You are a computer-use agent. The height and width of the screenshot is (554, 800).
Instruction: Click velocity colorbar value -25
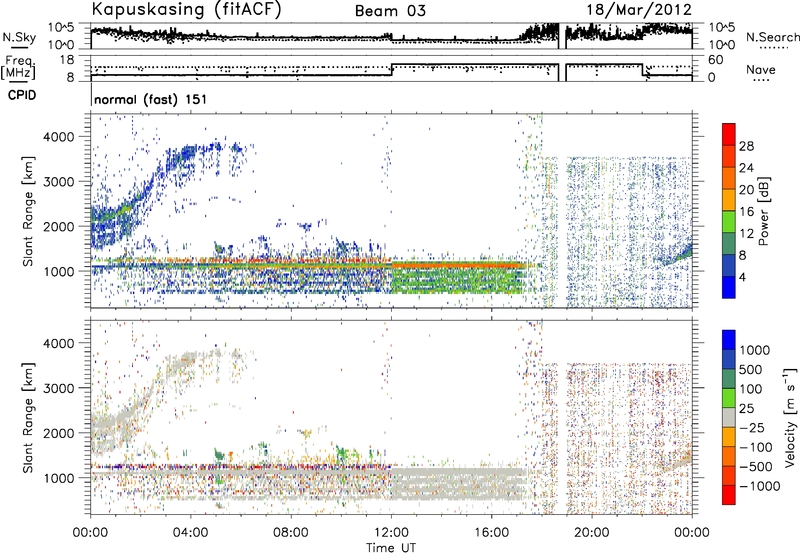pyautogui.click(x=750, y=427)
